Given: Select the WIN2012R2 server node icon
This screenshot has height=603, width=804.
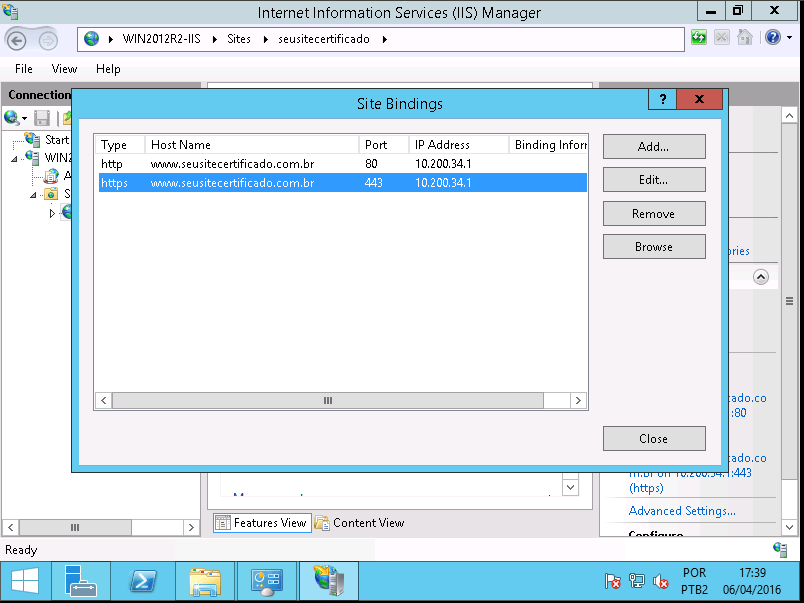Looking at the screenshot, I should 32,157.
